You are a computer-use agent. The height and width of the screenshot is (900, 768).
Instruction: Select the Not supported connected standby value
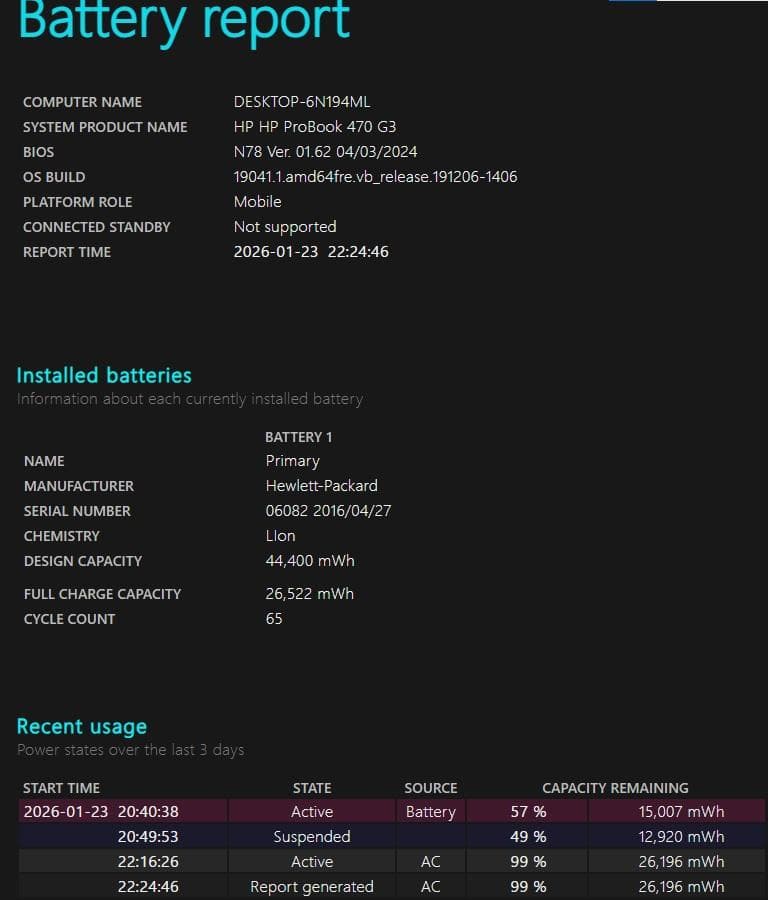(x=285, y=227)
